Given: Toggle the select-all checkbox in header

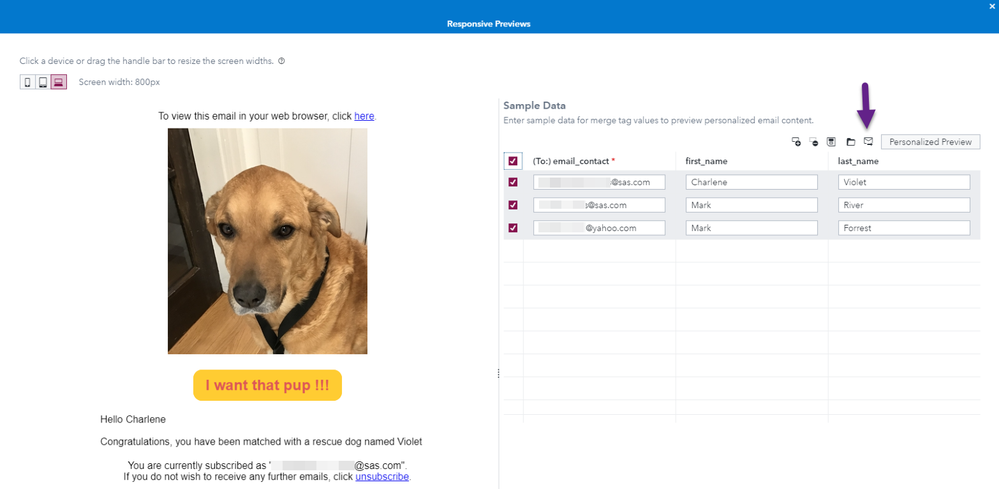Looking at the screenshot, I should tap(513, 161).
